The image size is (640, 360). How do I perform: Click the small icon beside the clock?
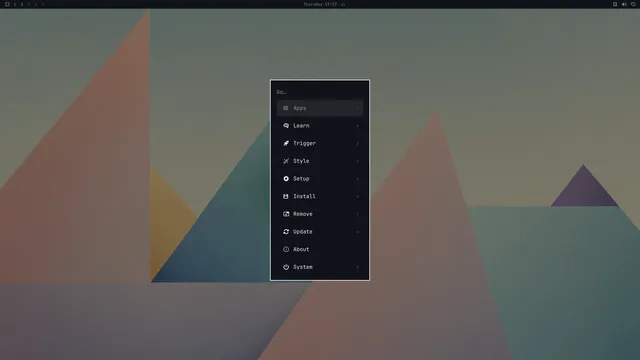coord(343,4)
